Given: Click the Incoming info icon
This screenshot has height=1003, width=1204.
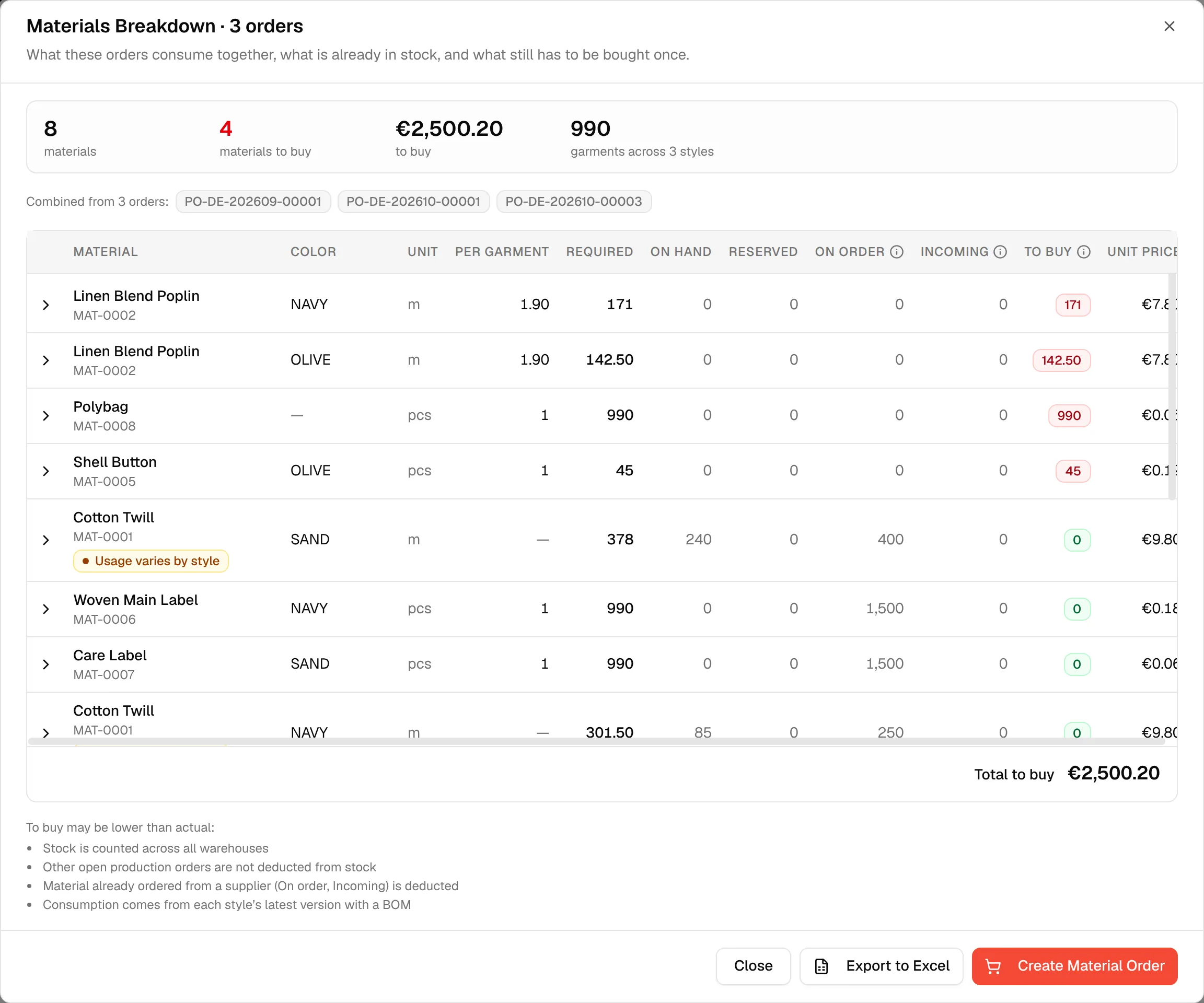Looking at the screenshot, I should tap(1000, 252).
